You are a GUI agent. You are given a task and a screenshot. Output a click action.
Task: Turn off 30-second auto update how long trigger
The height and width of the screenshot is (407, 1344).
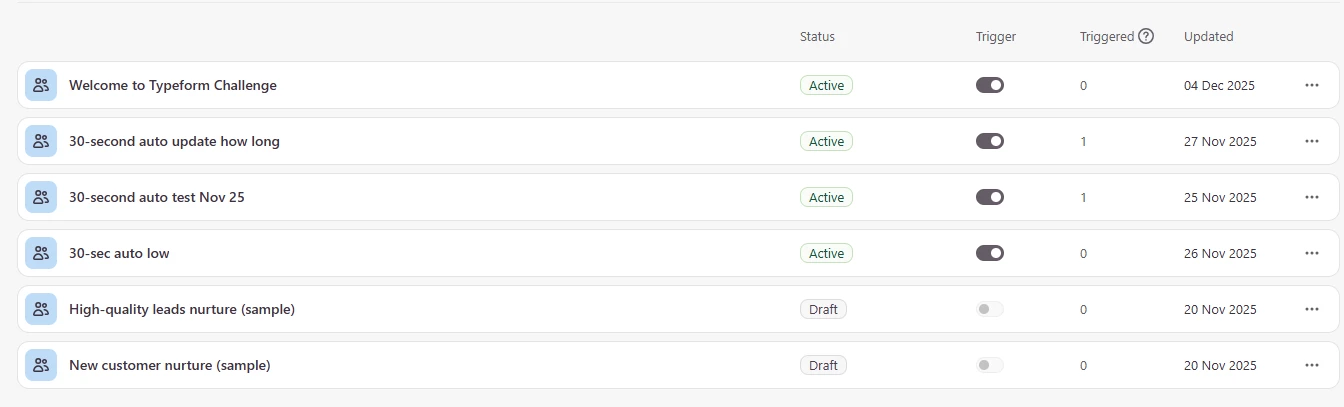pyautogui.click(x=990, y=141)
